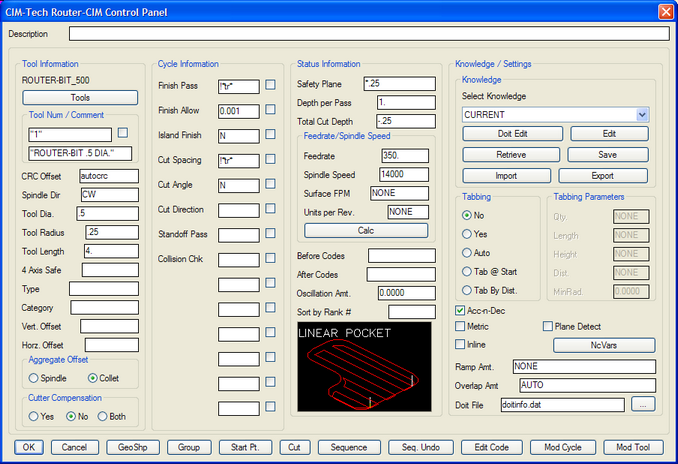Image resolution: width=678 pixels, height=464 pixels.
Task: Click the Tool Dia. input field
Action: (x=108, y=213)
